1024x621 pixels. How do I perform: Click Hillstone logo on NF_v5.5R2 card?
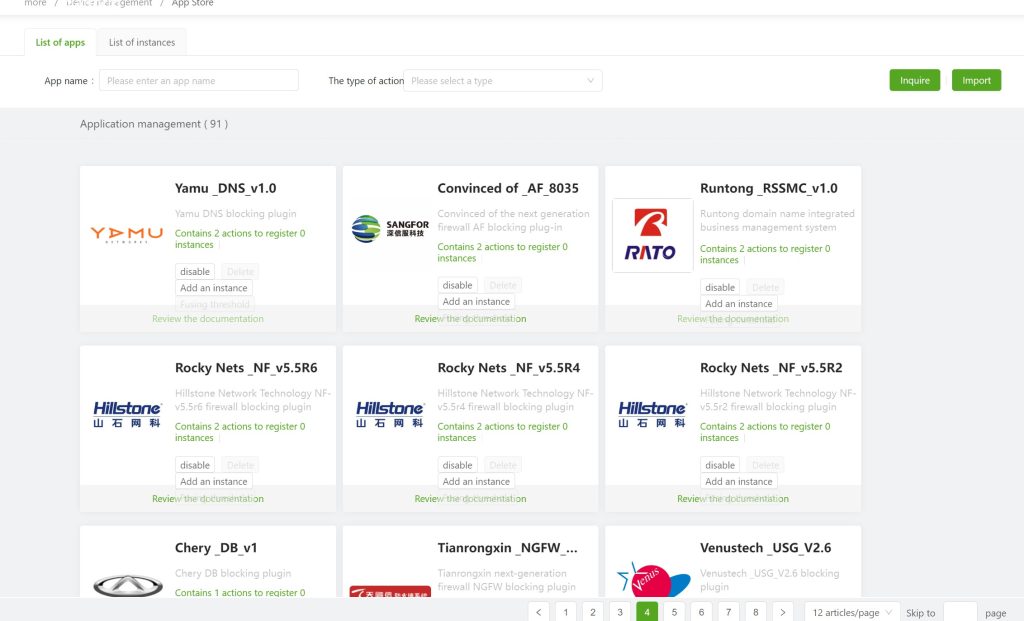(x=652, y=414)
